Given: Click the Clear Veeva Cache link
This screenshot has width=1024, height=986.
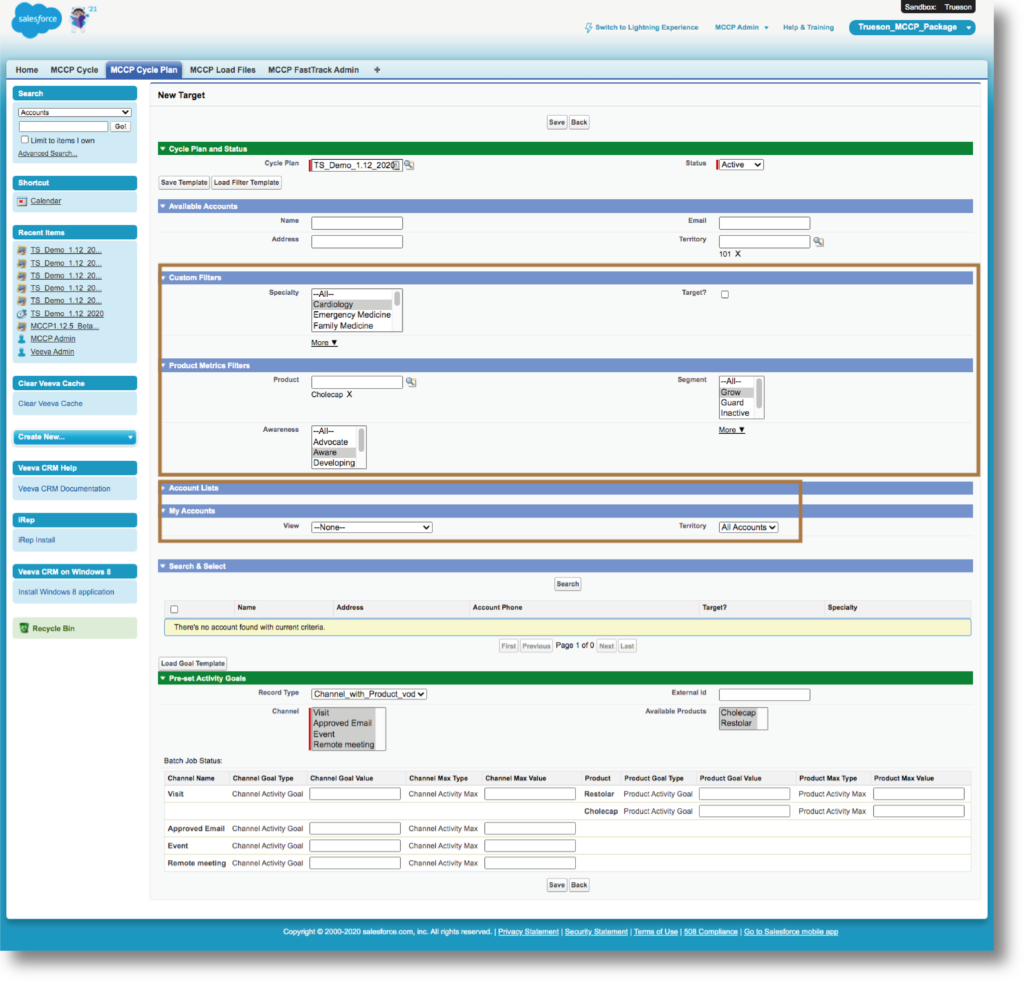Looking at the screenshot, I should tap(50, 404).
